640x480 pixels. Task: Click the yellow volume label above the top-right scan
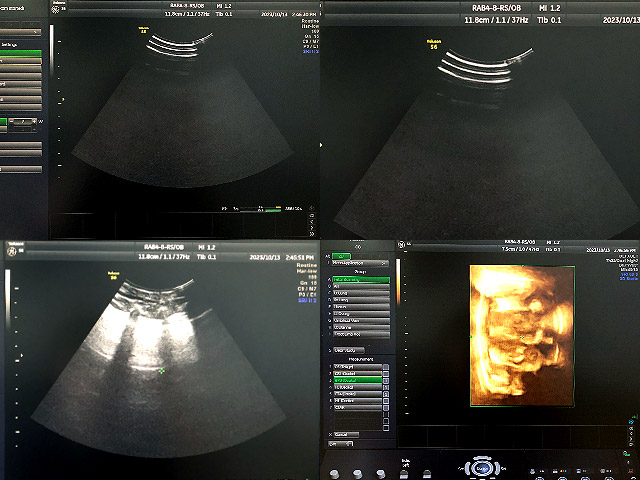point(433,44)
